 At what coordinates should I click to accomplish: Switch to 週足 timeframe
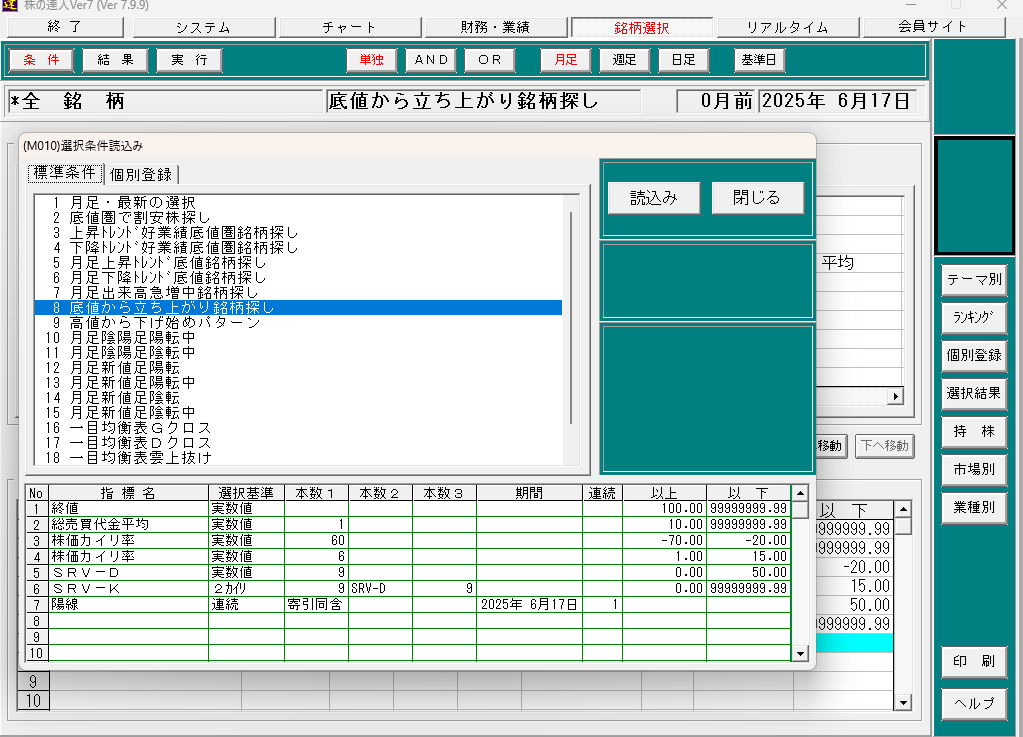click(x=624, y=60)
